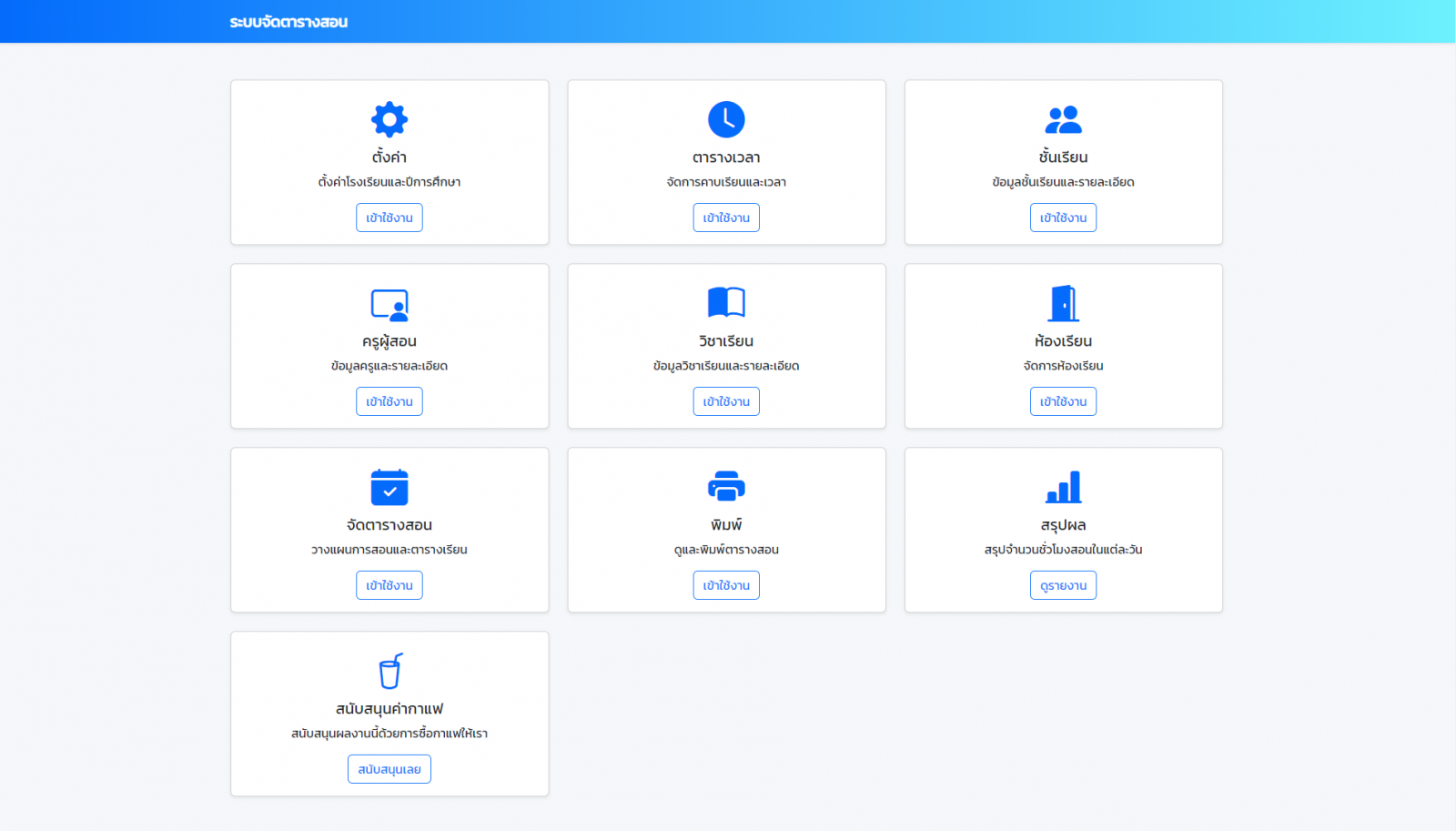This screenshot has width=1456, height=831.
Task: Click the teacher screen icon for ครูผู้สอน
Action: click(x=389, y=305)
